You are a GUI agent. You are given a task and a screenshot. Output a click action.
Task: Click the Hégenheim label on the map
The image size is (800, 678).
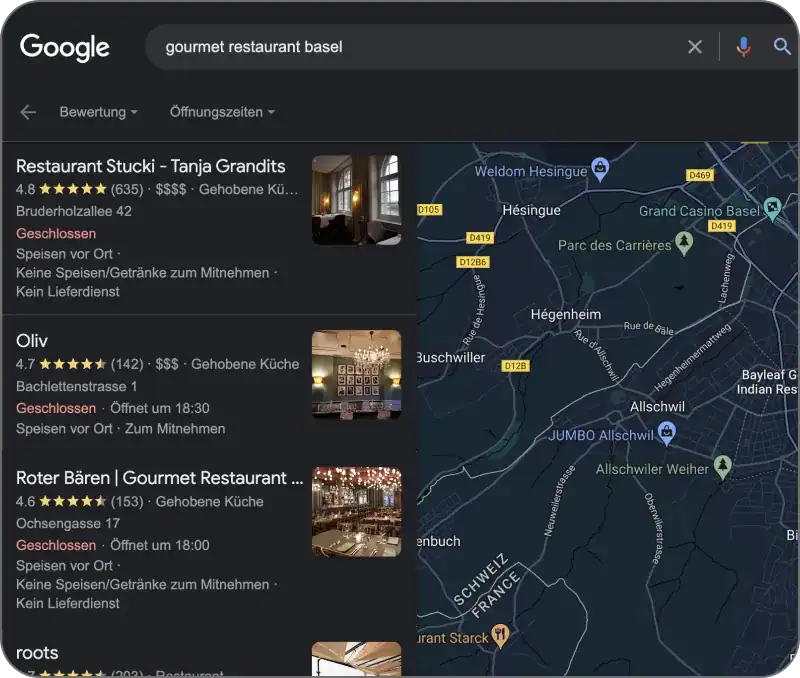tap(566, 314)
